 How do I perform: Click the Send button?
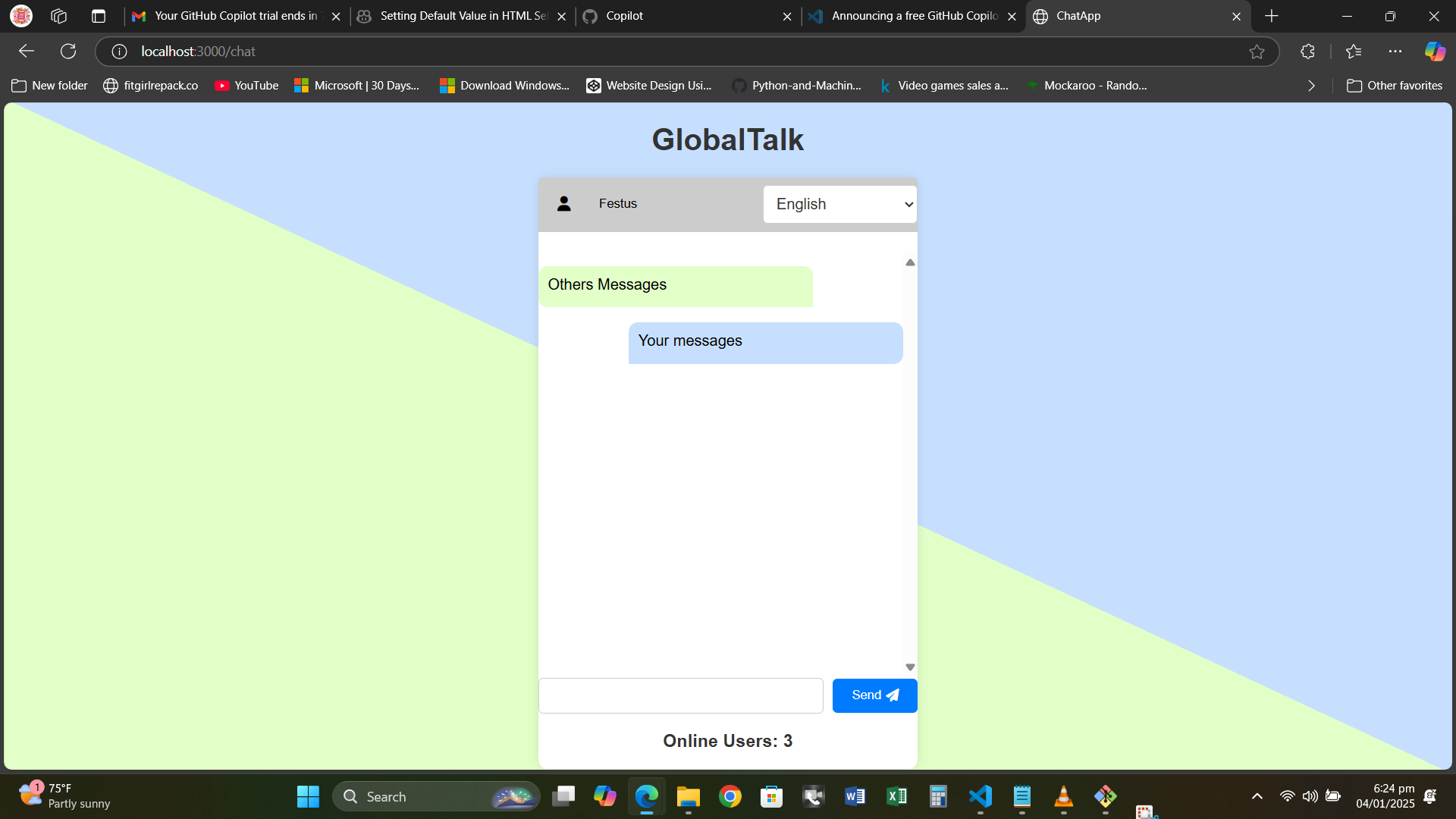pyautogui.click(x=874, y=695)
